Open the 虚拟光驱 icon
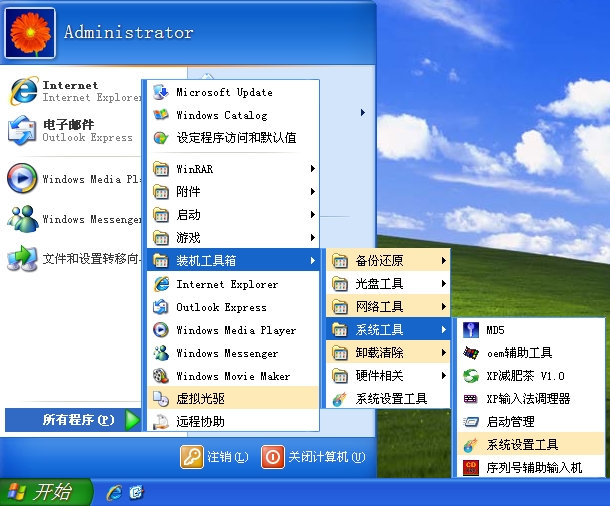 click(161, 399)
